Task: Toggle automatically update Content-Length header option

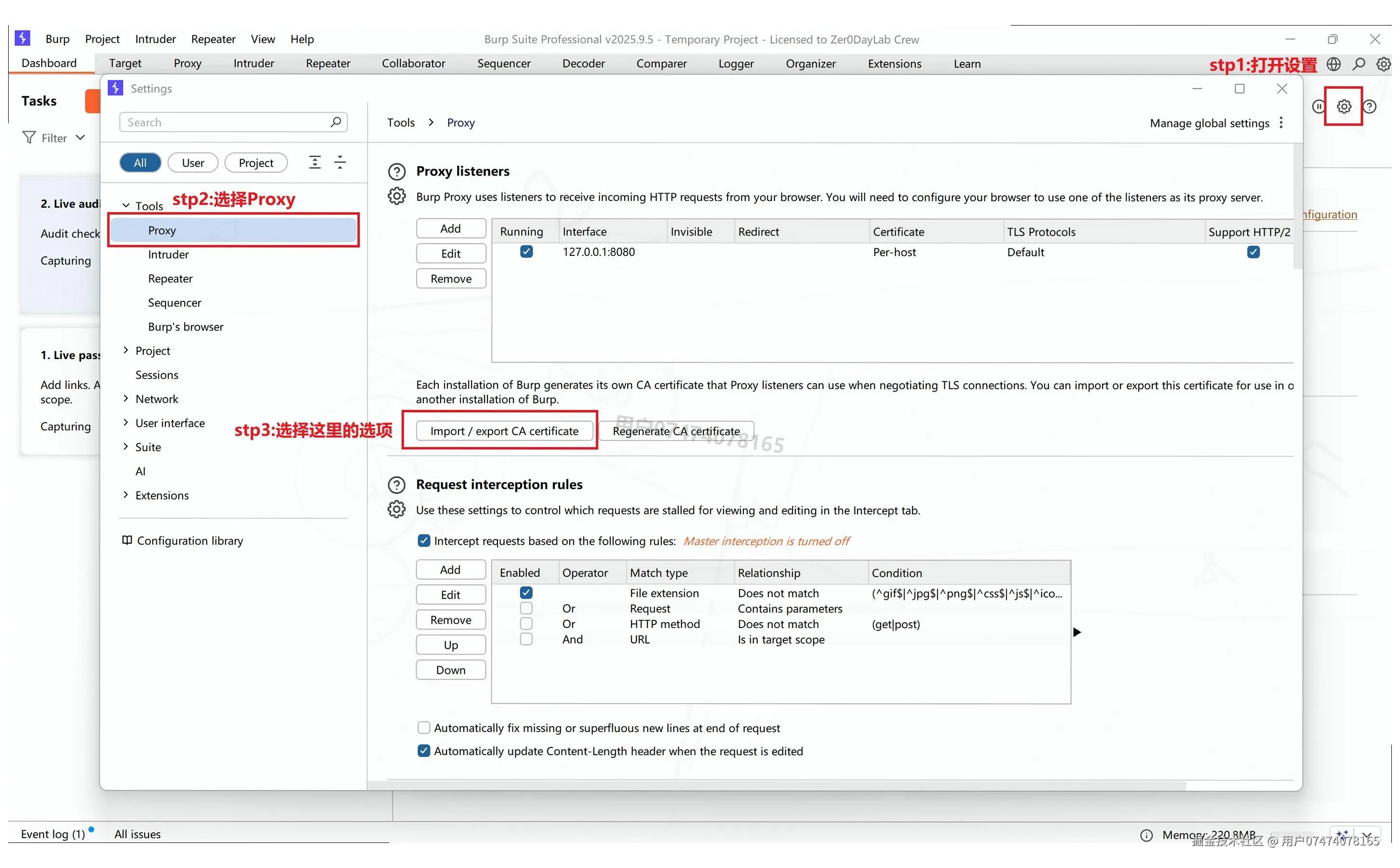Action: (424, 751)
